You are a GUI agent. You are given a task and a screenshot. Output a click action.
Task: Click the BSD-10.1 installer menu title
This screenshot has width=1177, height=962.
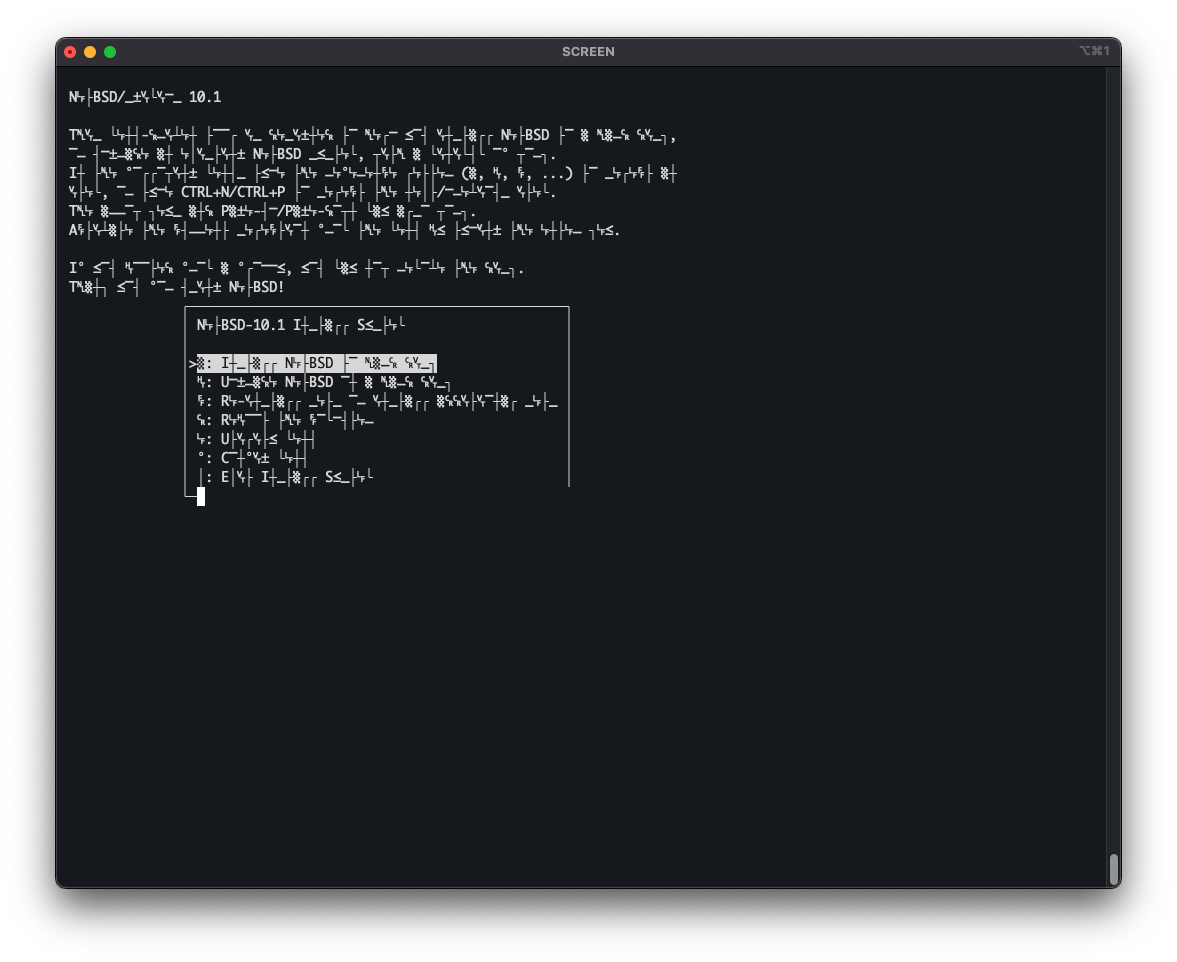(301, 325)
